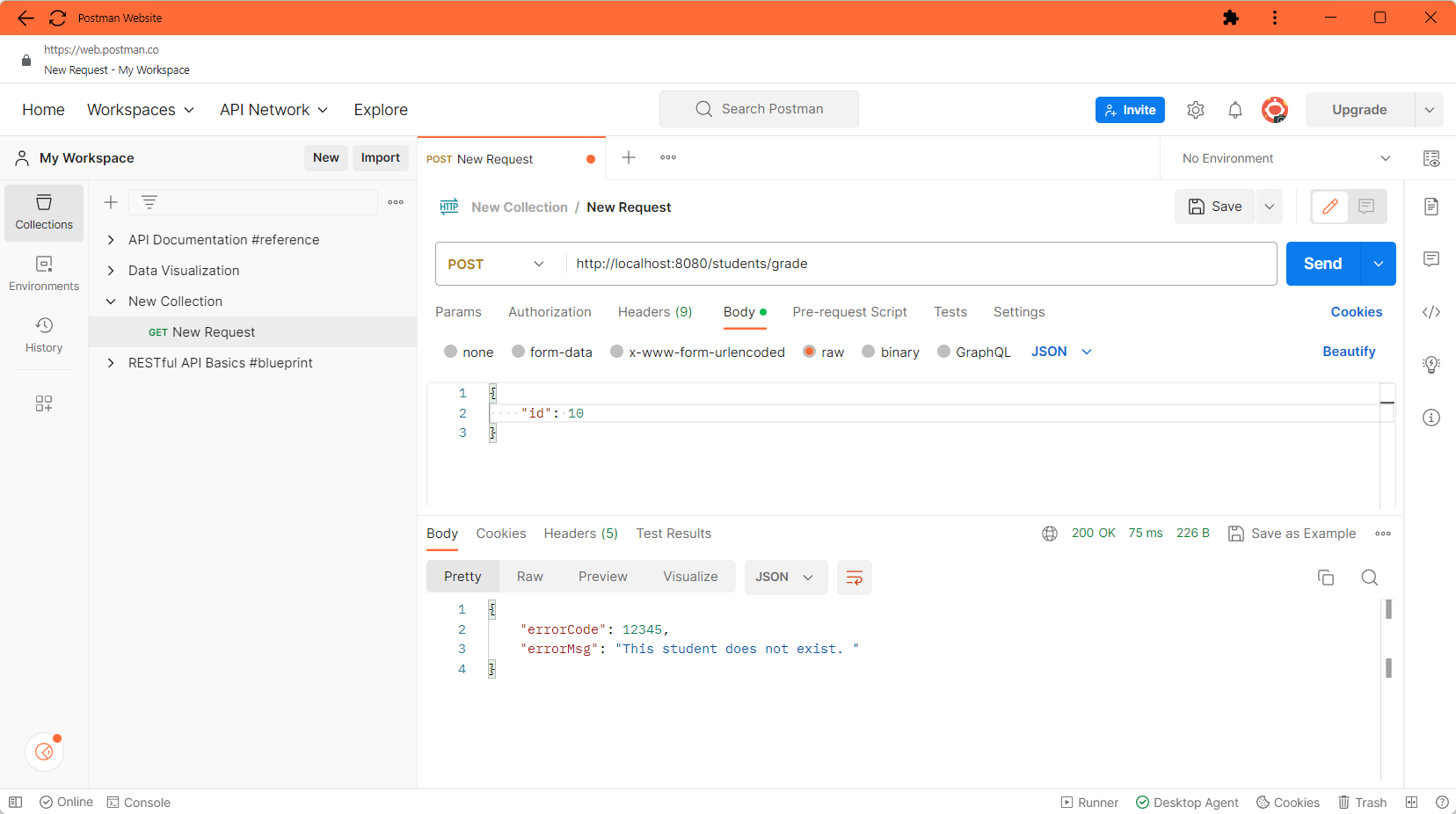Change the raw body JSON format dropdown
This screenshot has width=1456, height=814.
[1061, 352]
